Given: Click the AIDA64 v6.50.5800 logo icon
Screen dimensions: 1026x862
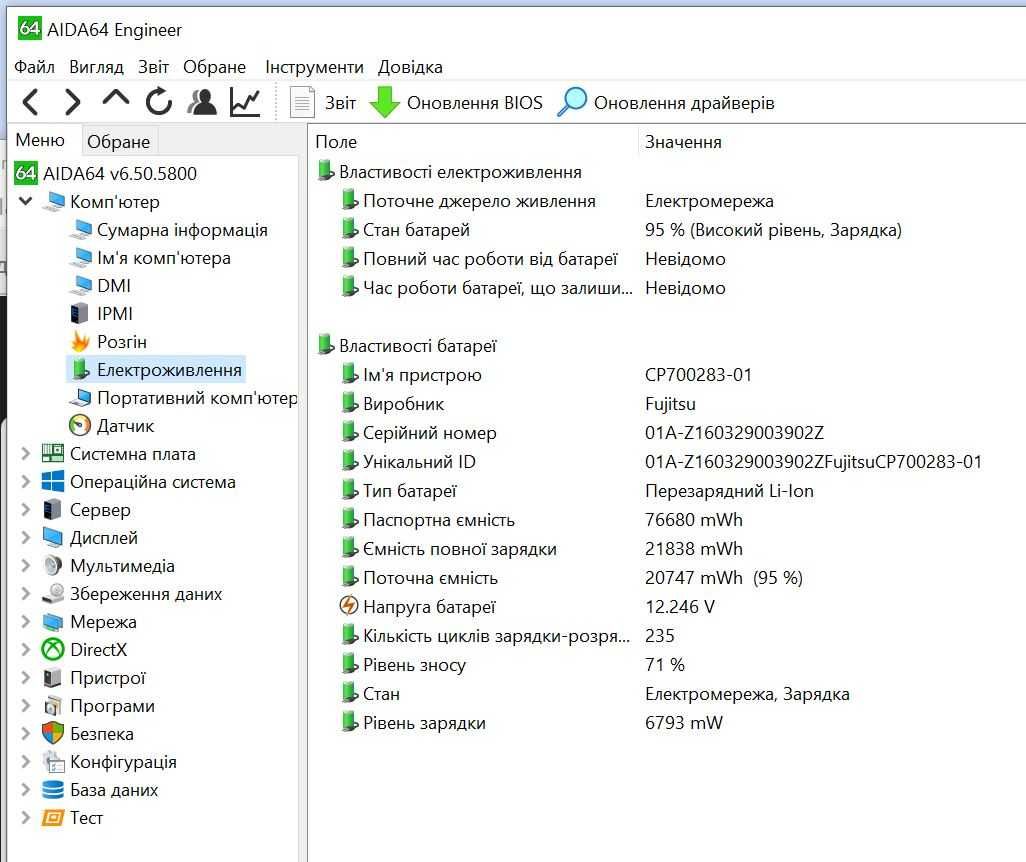Looking at the screenshot, I should (26, 173).
